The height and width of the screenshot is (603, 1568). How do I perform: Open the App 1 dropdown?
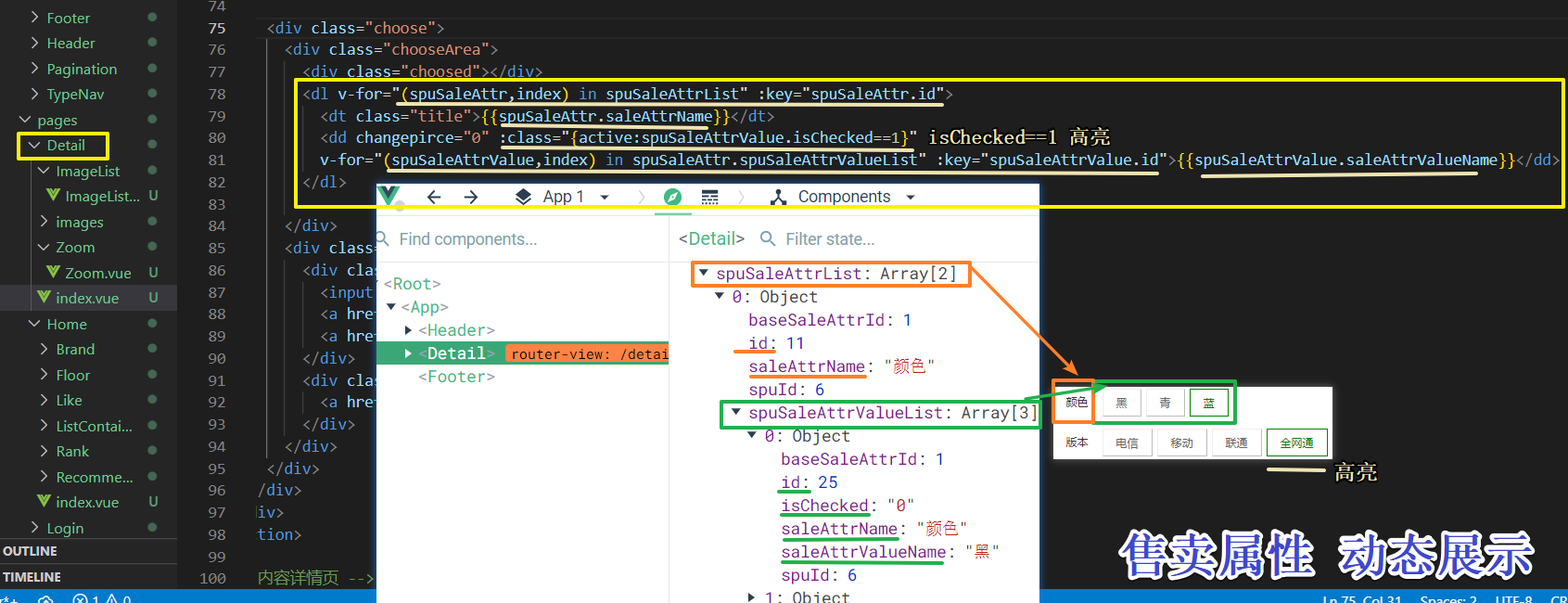tap(605, 197)
